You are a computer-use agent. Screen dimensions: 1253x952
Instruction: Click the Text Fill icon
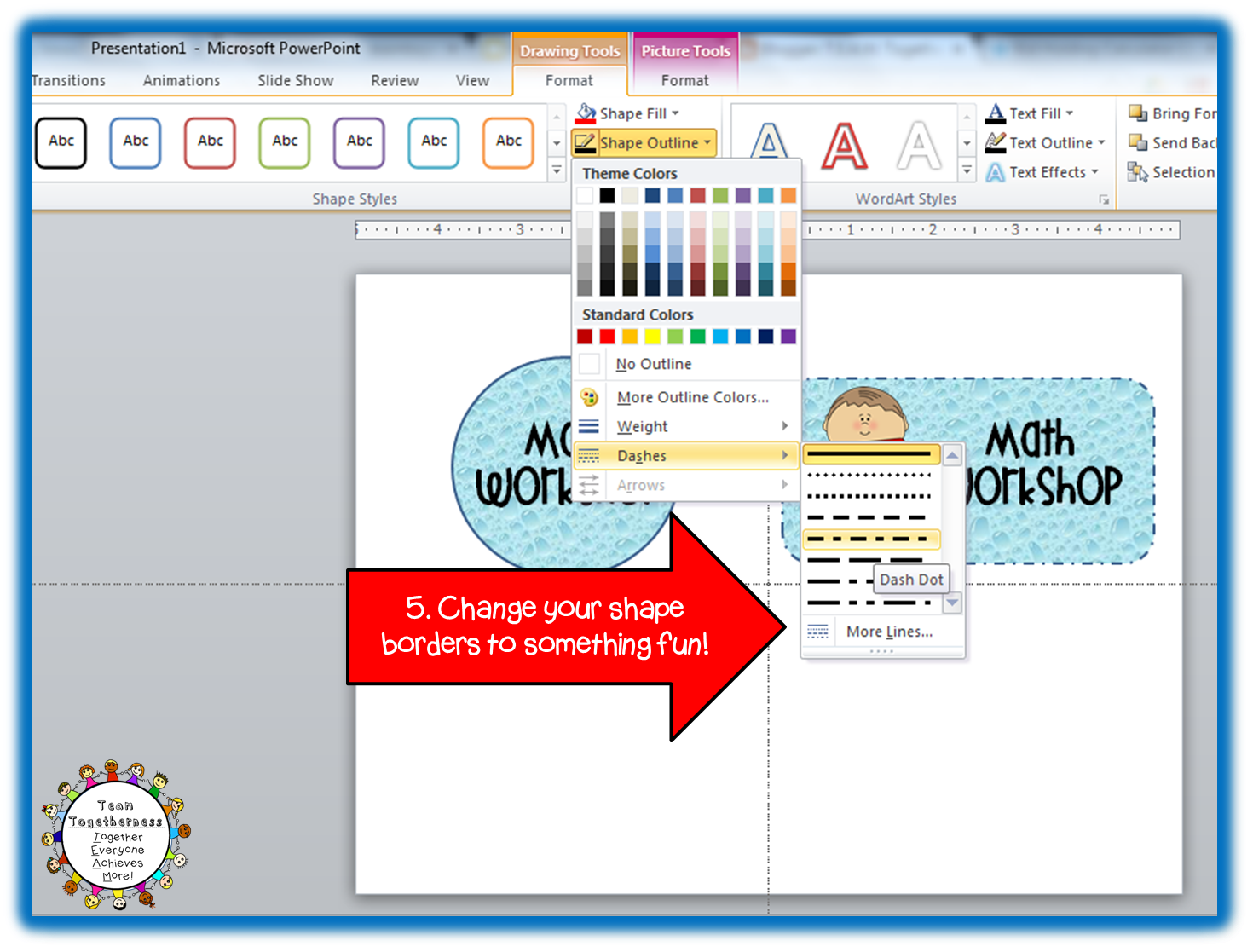click(995, 113)
